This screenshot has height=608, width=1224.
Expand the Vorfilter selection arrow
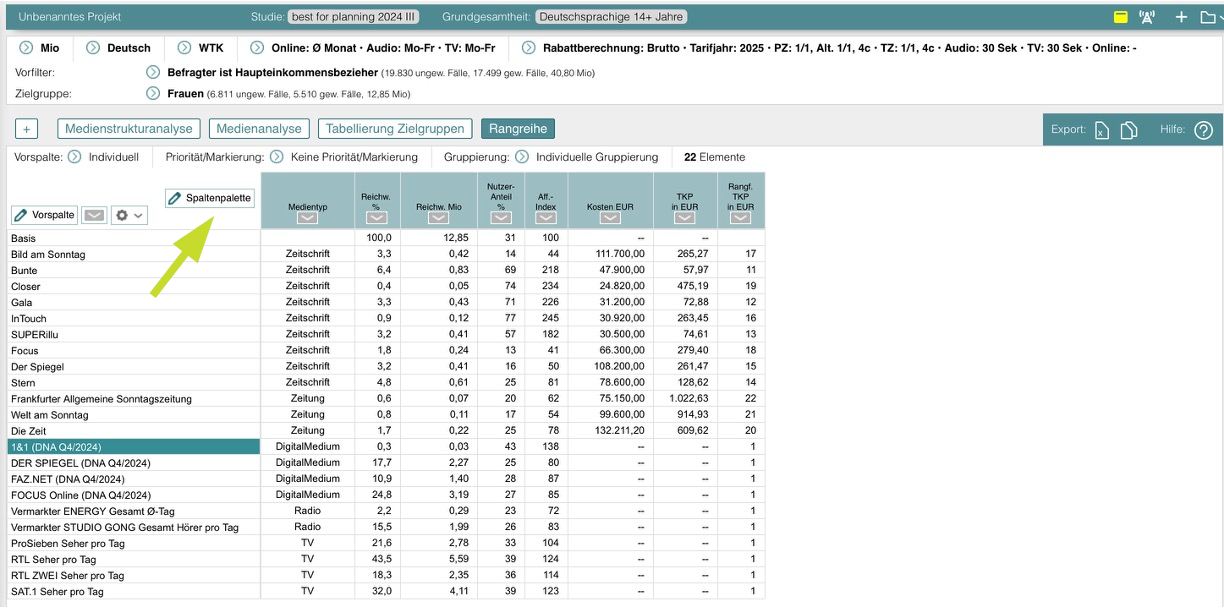(x=153, y=73)
